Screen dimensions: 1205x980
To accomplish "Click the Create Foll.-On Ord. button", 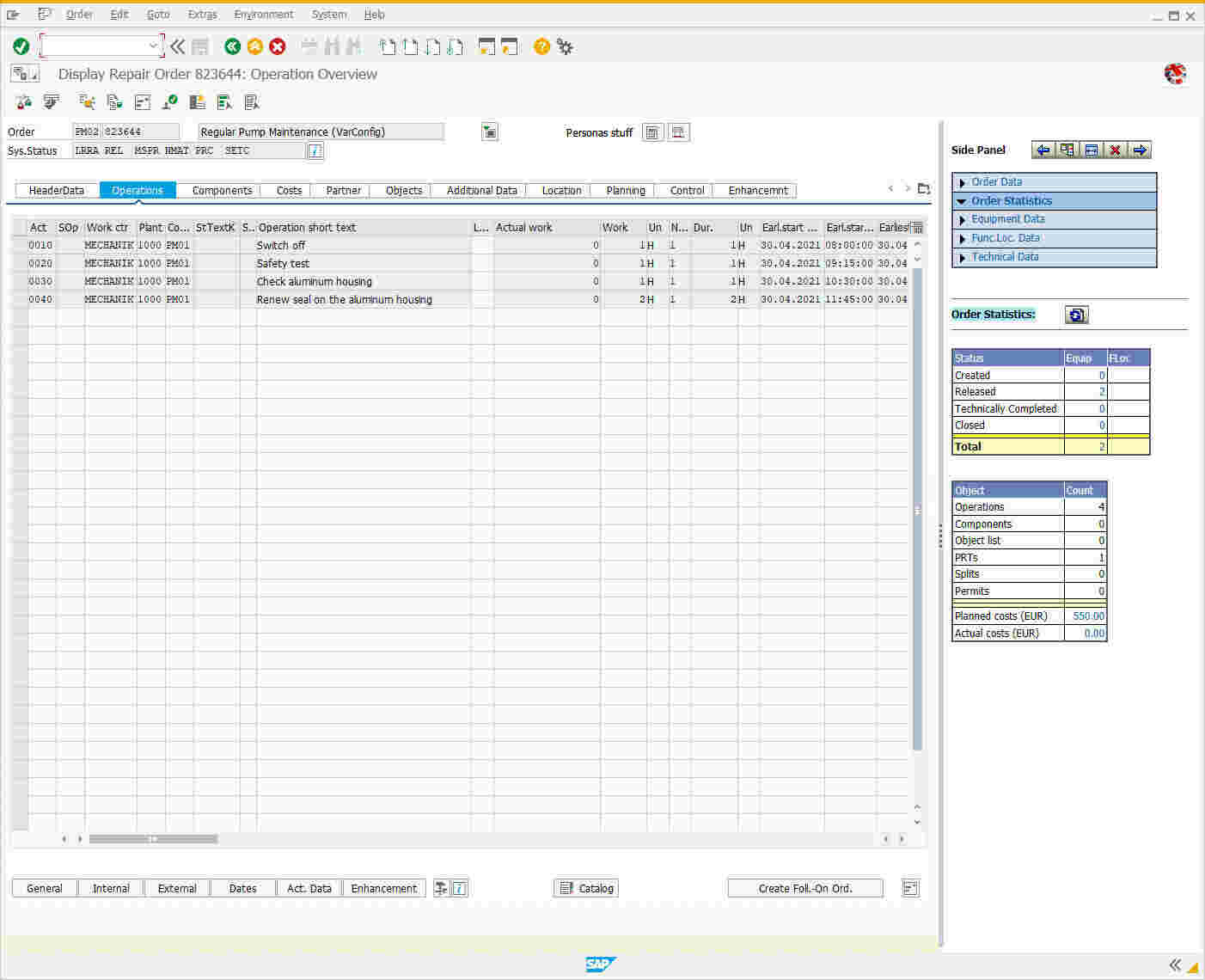I will coord(804,887).
